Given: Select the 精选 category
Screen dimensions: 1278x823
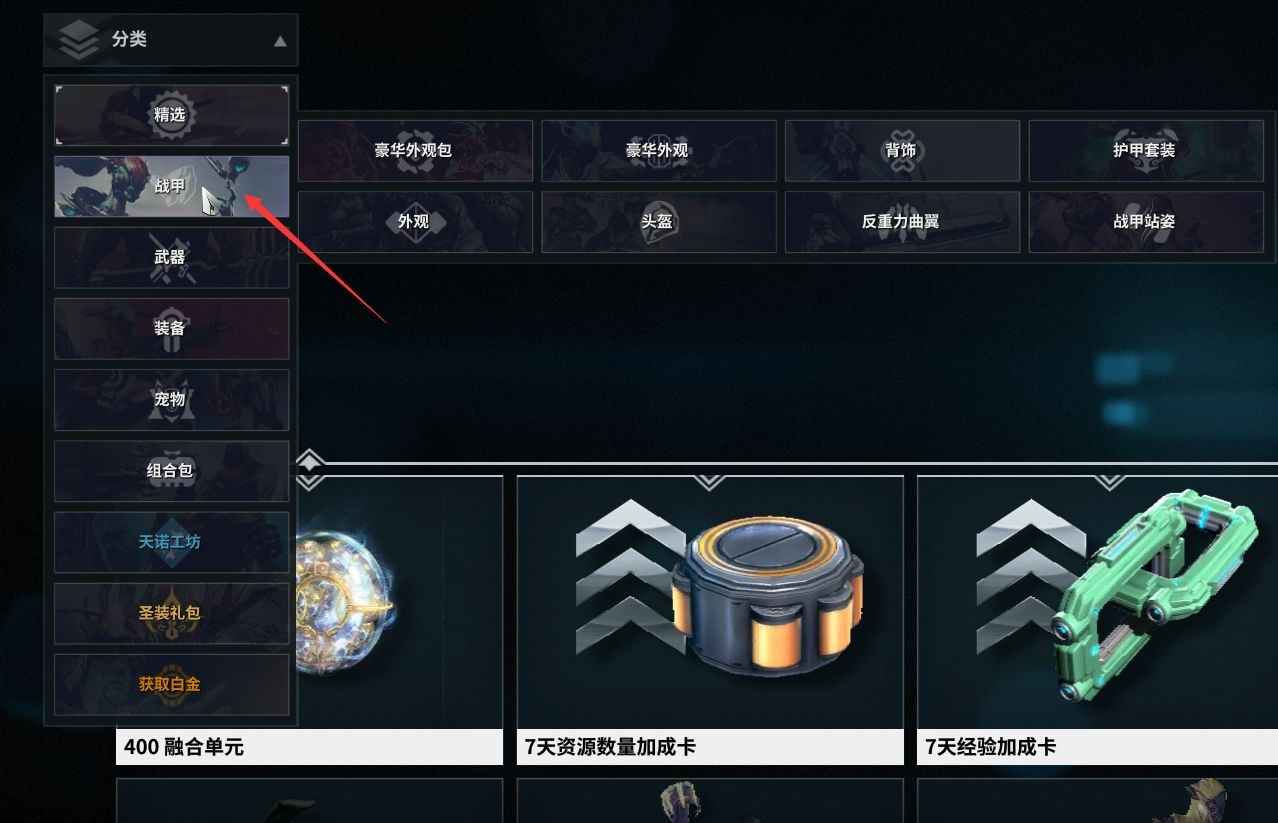Looking at the screenshot, I should click(x=171, y=115).
